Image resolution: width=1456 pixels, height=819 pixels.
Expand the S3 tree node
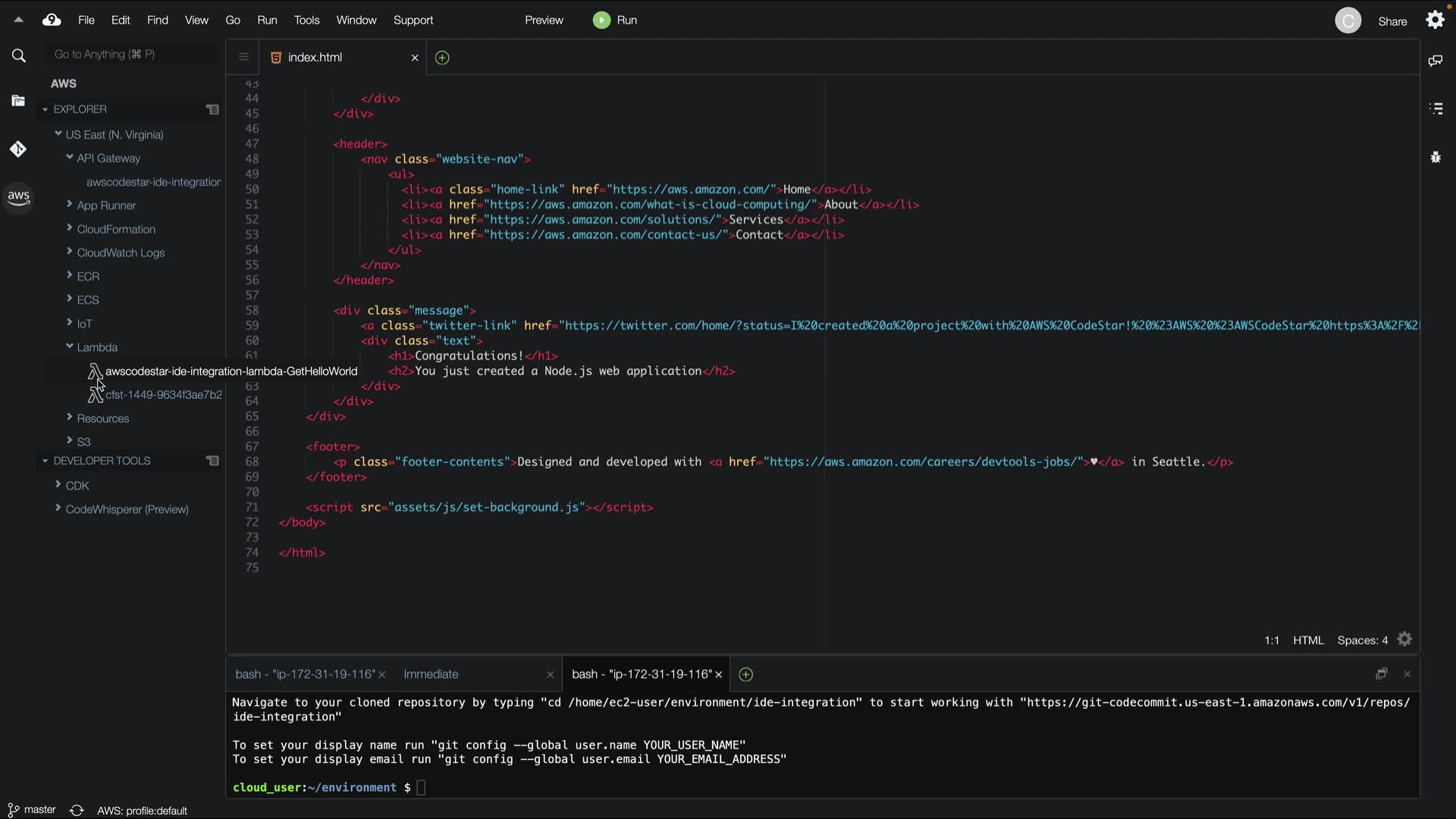pyautogui.click(x=70, y=441)
